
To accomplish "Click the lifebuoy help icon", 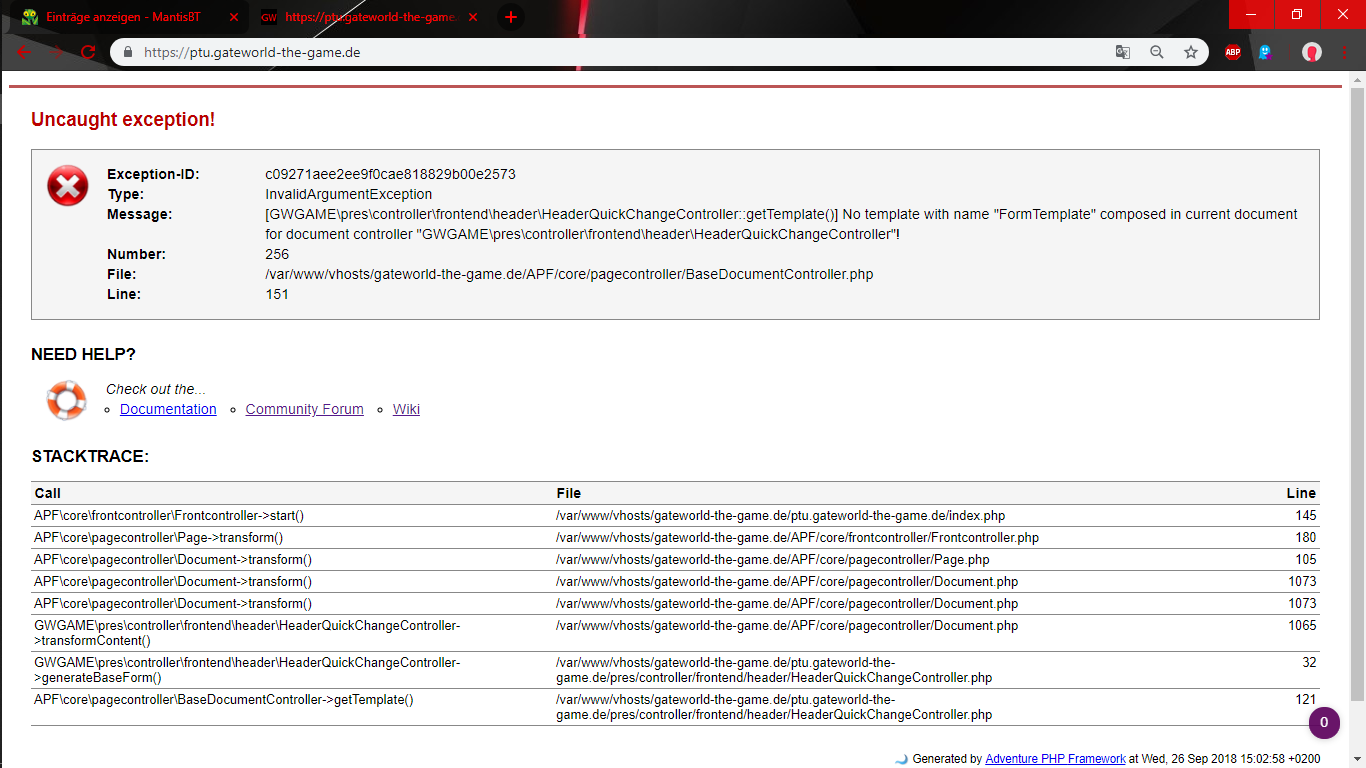I will 67,400.
